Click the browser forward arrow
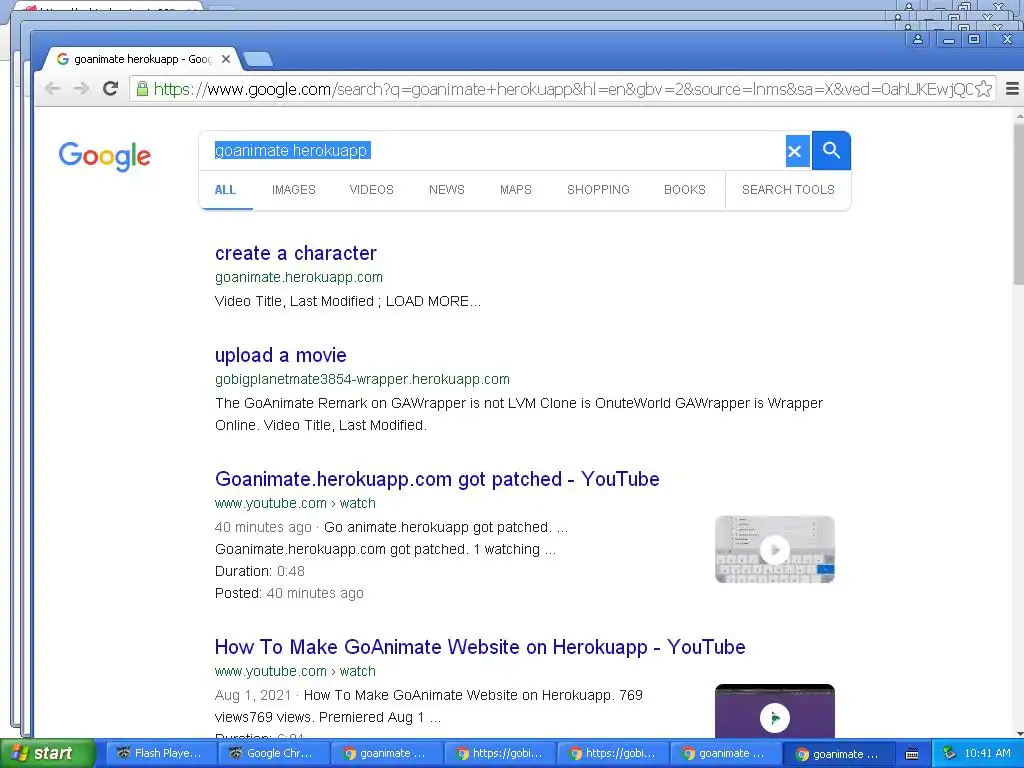The image size is (1024, 768). click(81, 88)
